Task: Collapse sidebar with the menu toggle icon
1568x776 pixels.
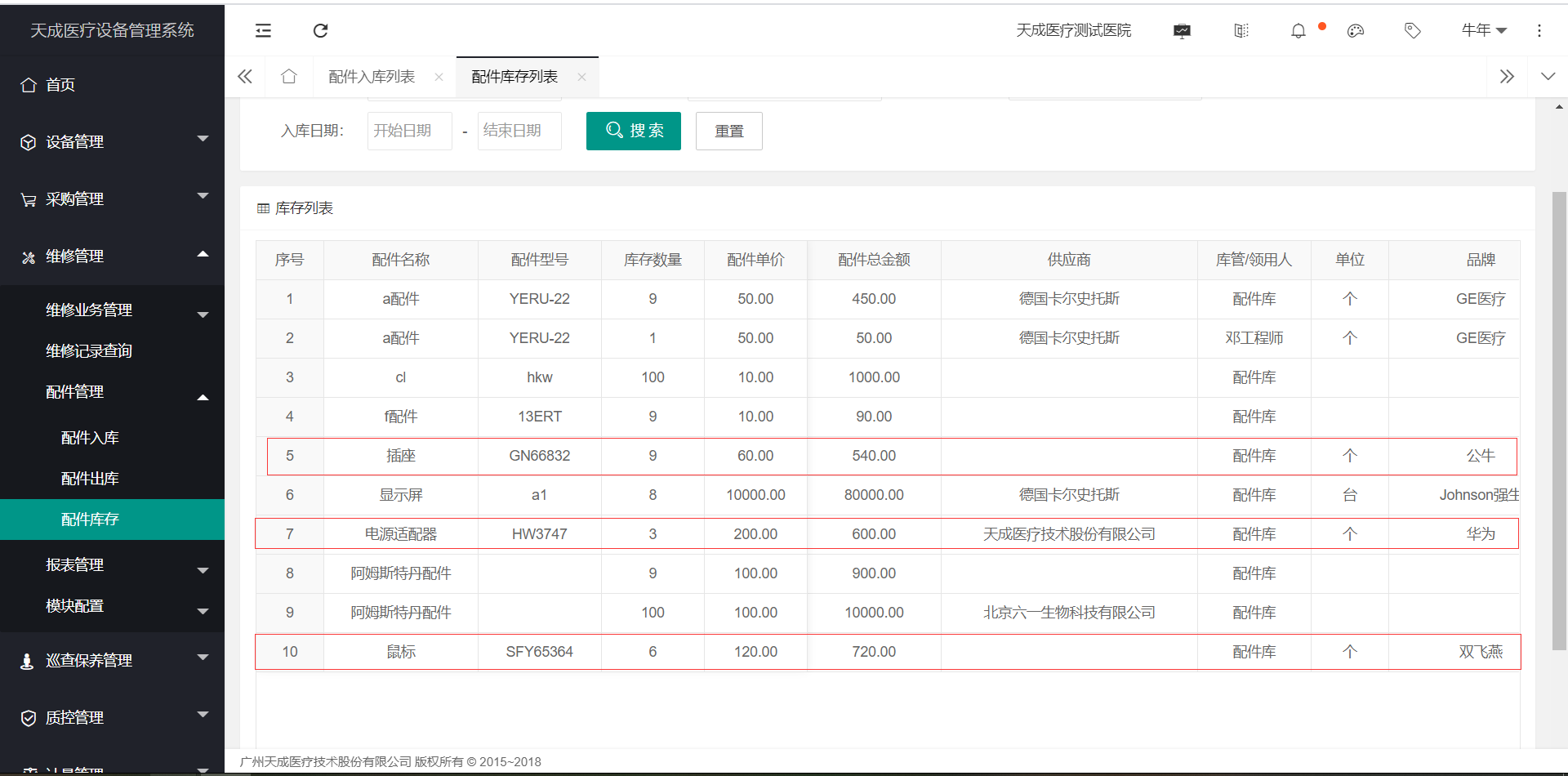Action: [263, 30]
